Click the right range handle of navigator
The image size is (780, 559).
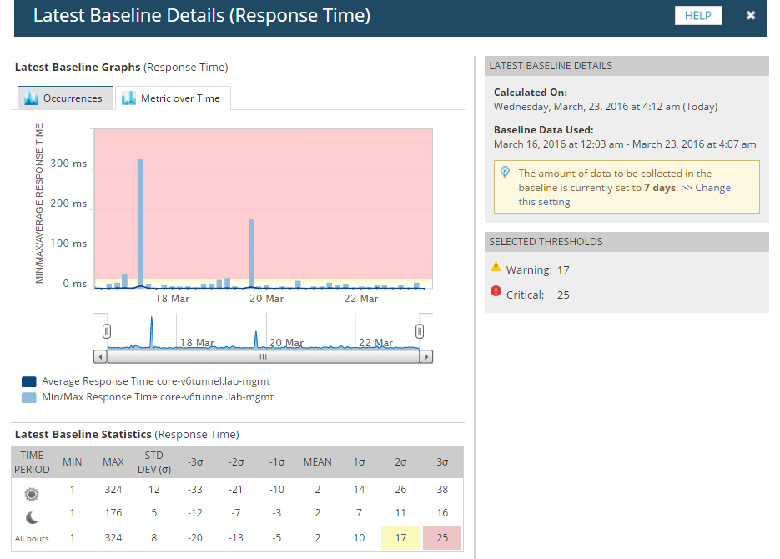420,331
